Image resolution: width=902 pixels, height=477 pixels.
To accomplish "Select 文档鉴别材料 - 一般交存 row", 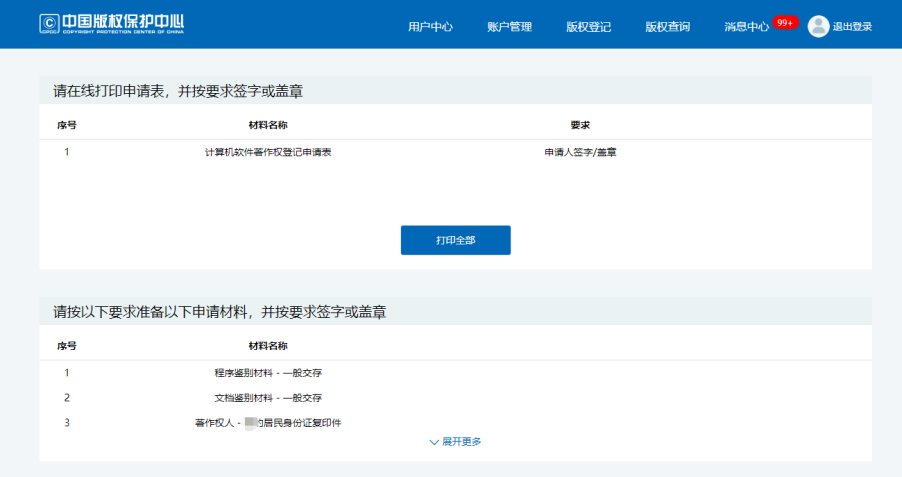I will pos(456,398).
